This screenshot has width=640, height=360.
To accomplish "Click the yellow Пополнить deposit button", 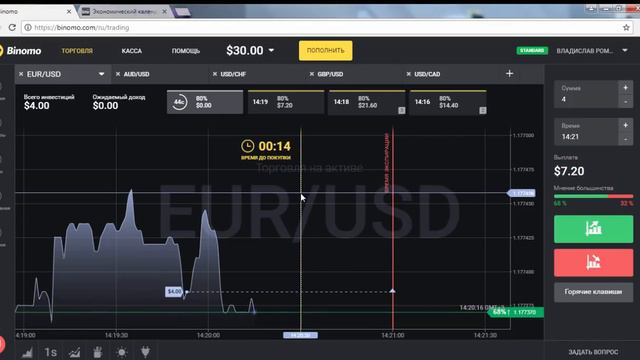I will pos(325,51).
